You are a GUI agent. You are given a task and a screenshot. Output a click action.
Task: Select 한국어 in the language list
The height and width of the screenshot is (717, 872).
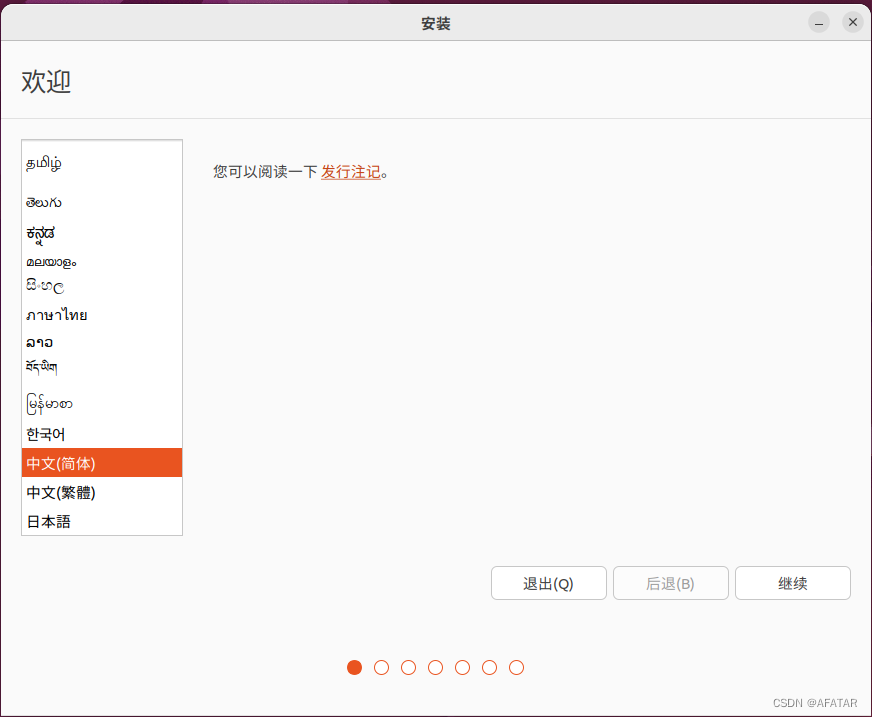point(102,434)
